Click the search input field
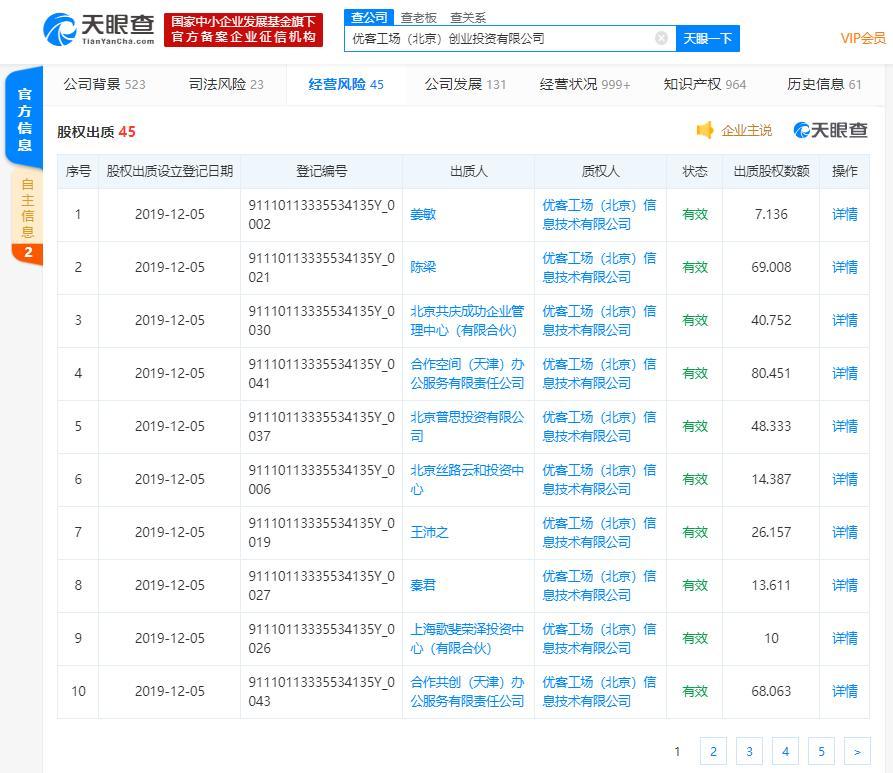 (x=500, y=38)
